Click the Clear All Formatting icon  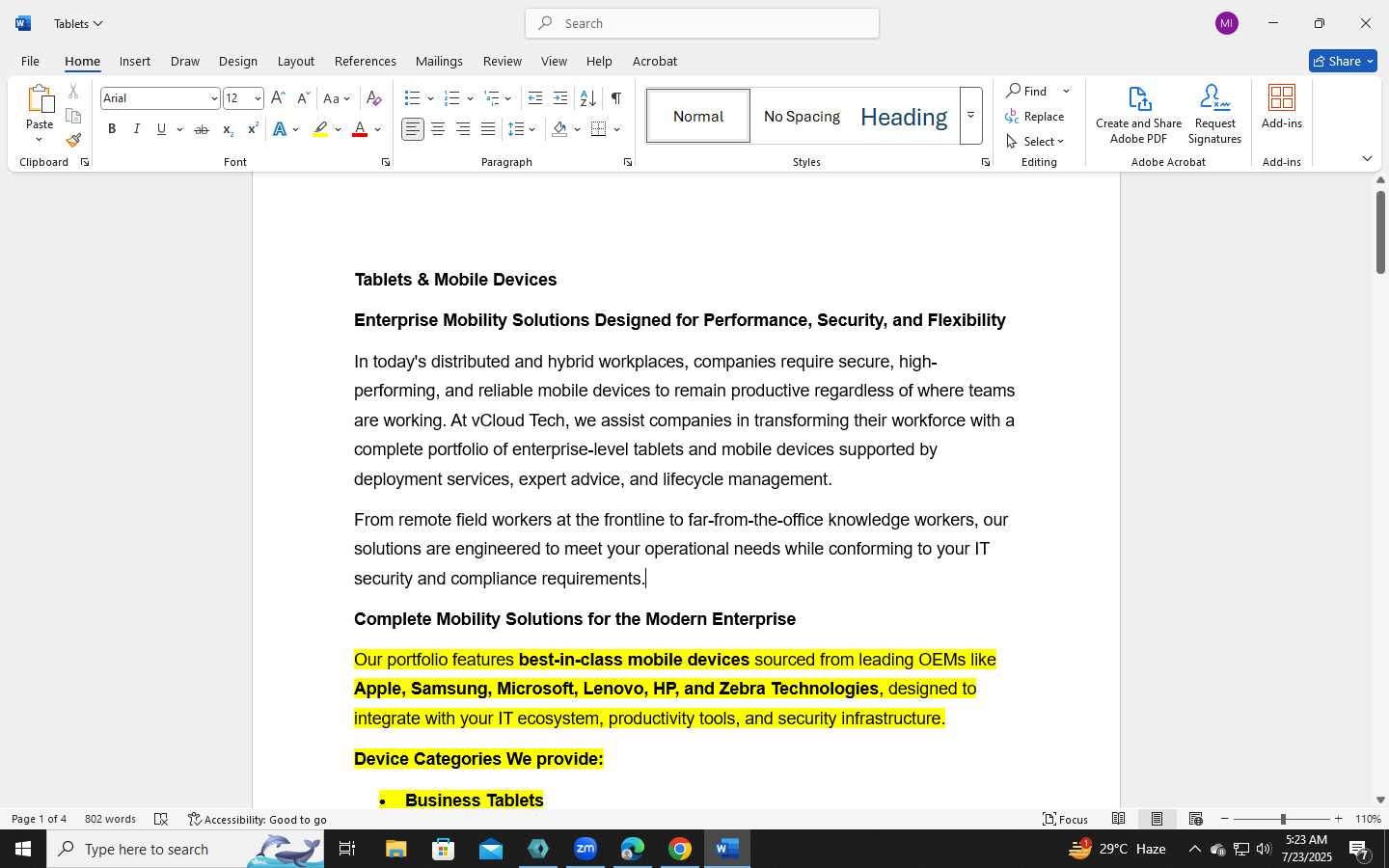click(x=374, y=98)
